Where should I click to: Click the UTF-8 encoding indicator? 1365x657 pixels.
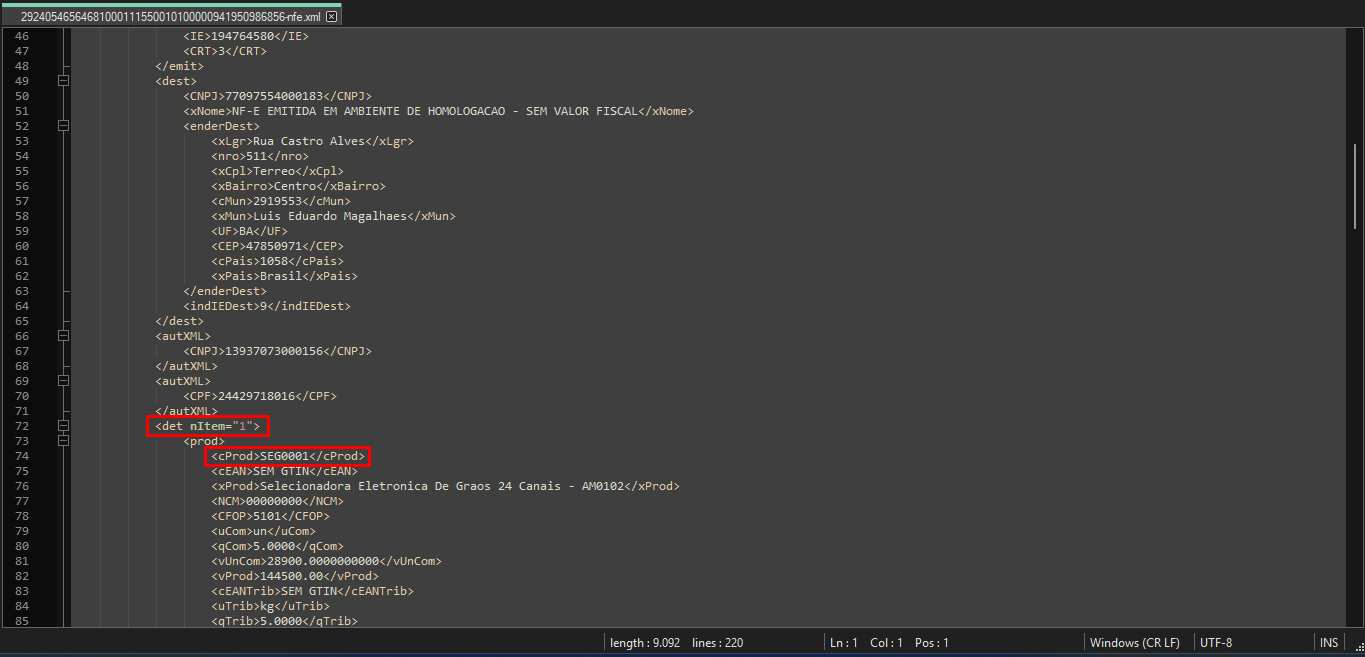(1216, 643)
